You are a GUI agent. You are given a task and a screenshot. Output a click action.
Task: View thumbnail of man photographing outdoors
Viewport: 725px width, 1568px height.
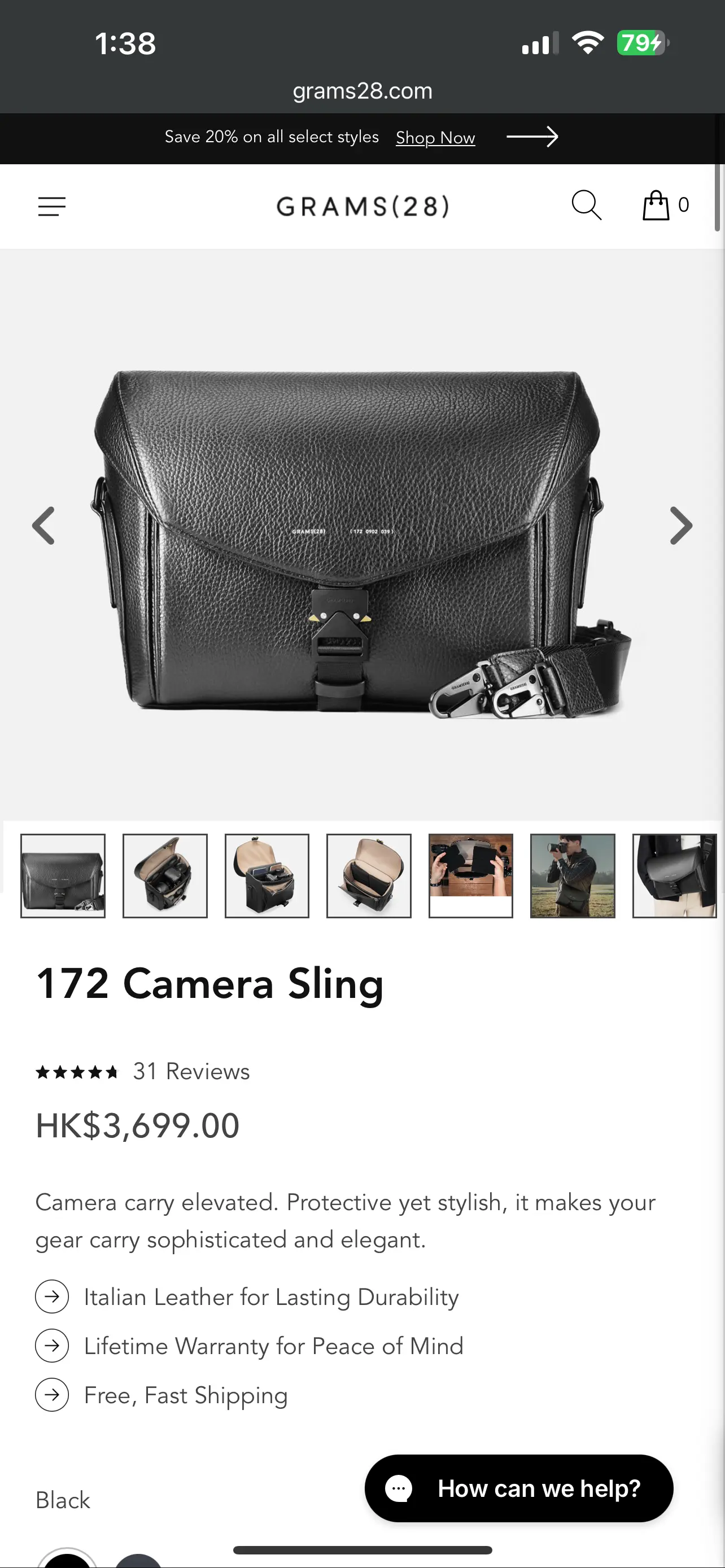(572, 876)
